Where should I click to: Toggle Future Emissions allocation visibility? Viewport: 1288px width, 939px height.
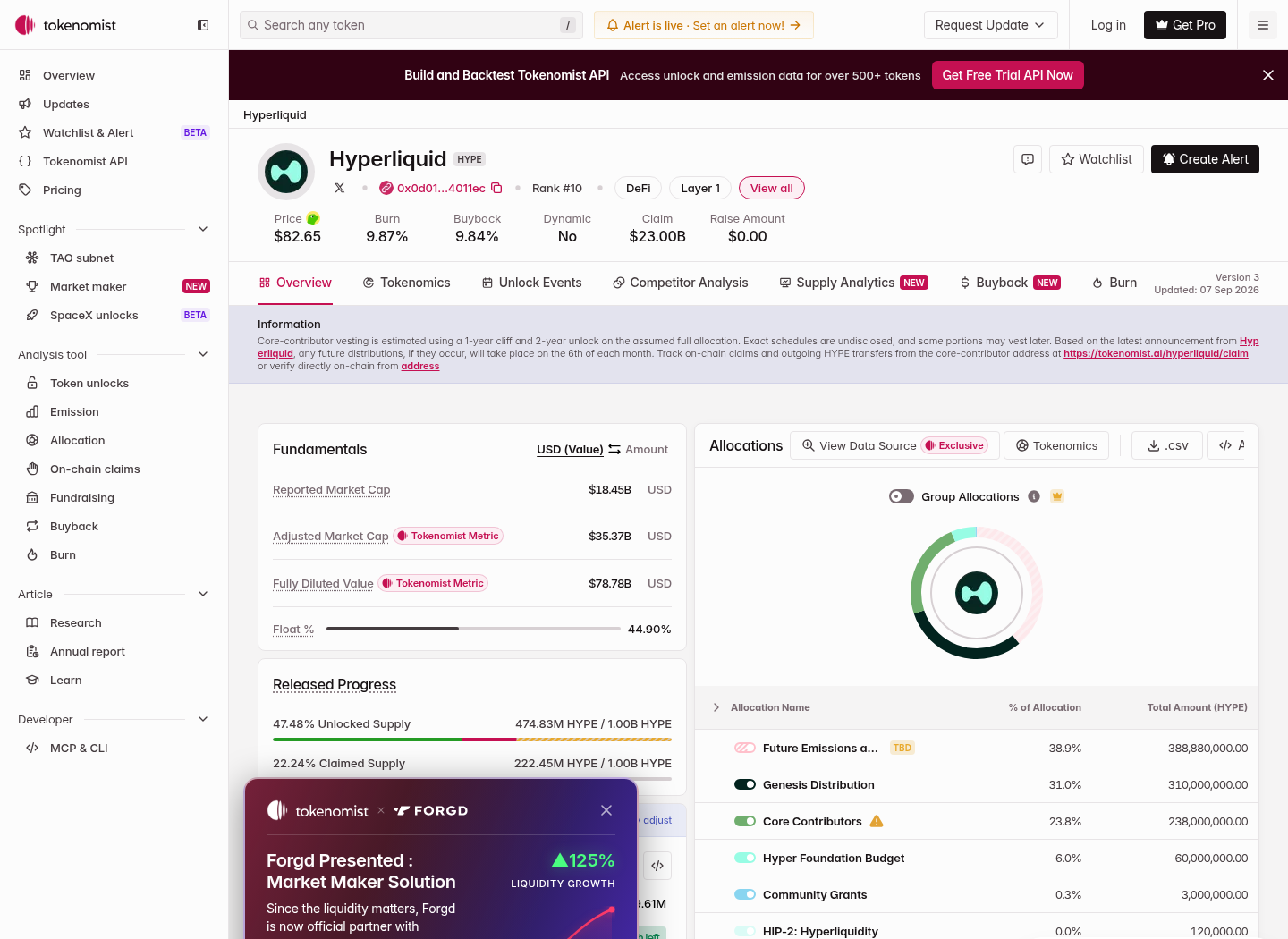pyautogui.click(x=745, y=748)
